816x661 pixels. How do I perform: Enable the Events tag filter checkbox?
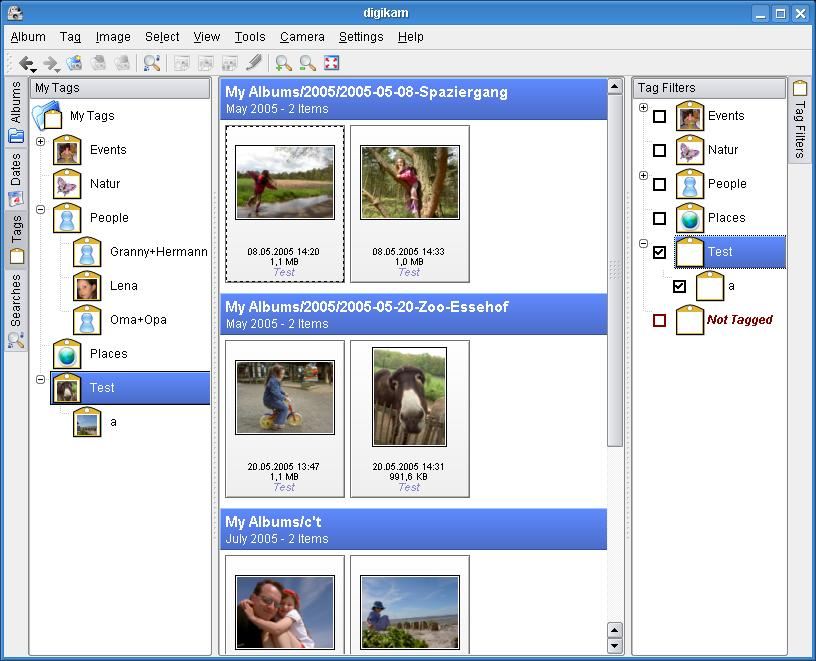point(659,116)
